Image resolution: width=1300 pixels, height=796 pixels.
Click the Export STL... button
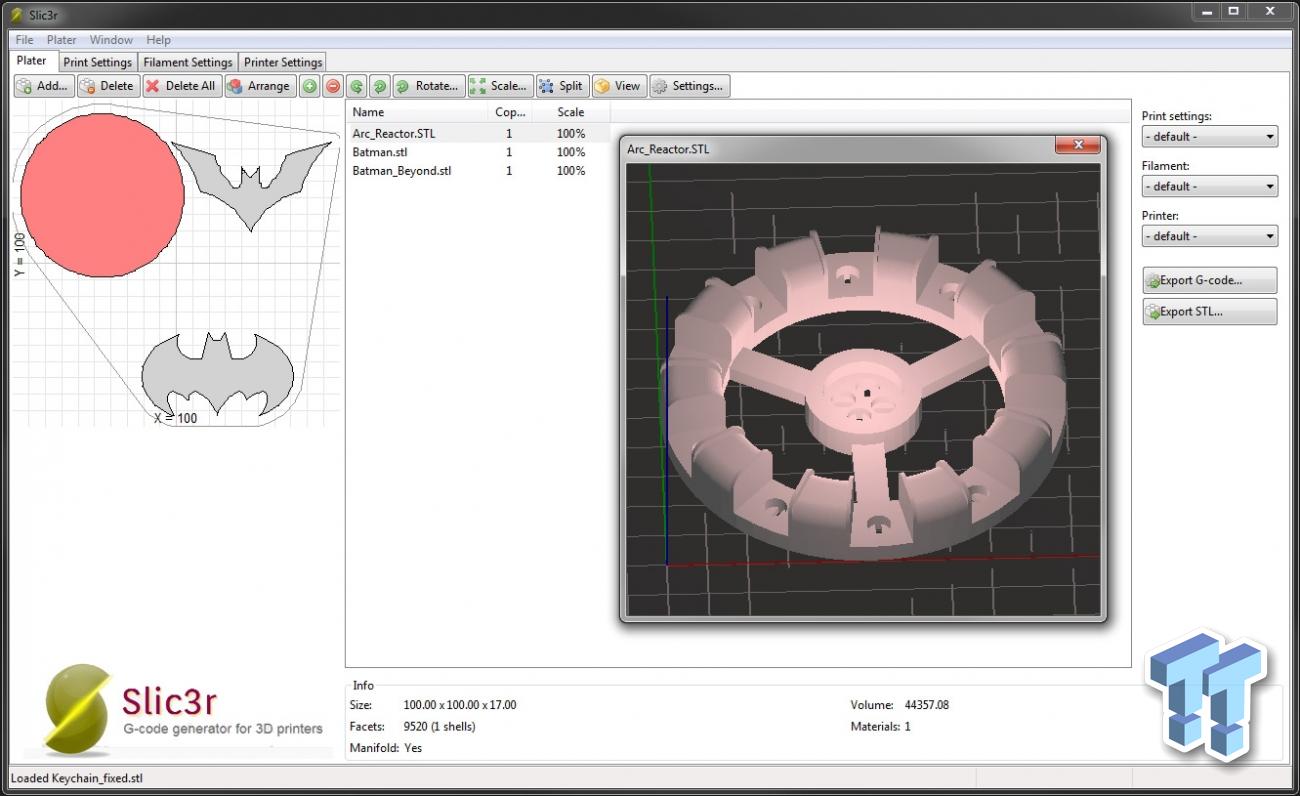point(1210,311)
